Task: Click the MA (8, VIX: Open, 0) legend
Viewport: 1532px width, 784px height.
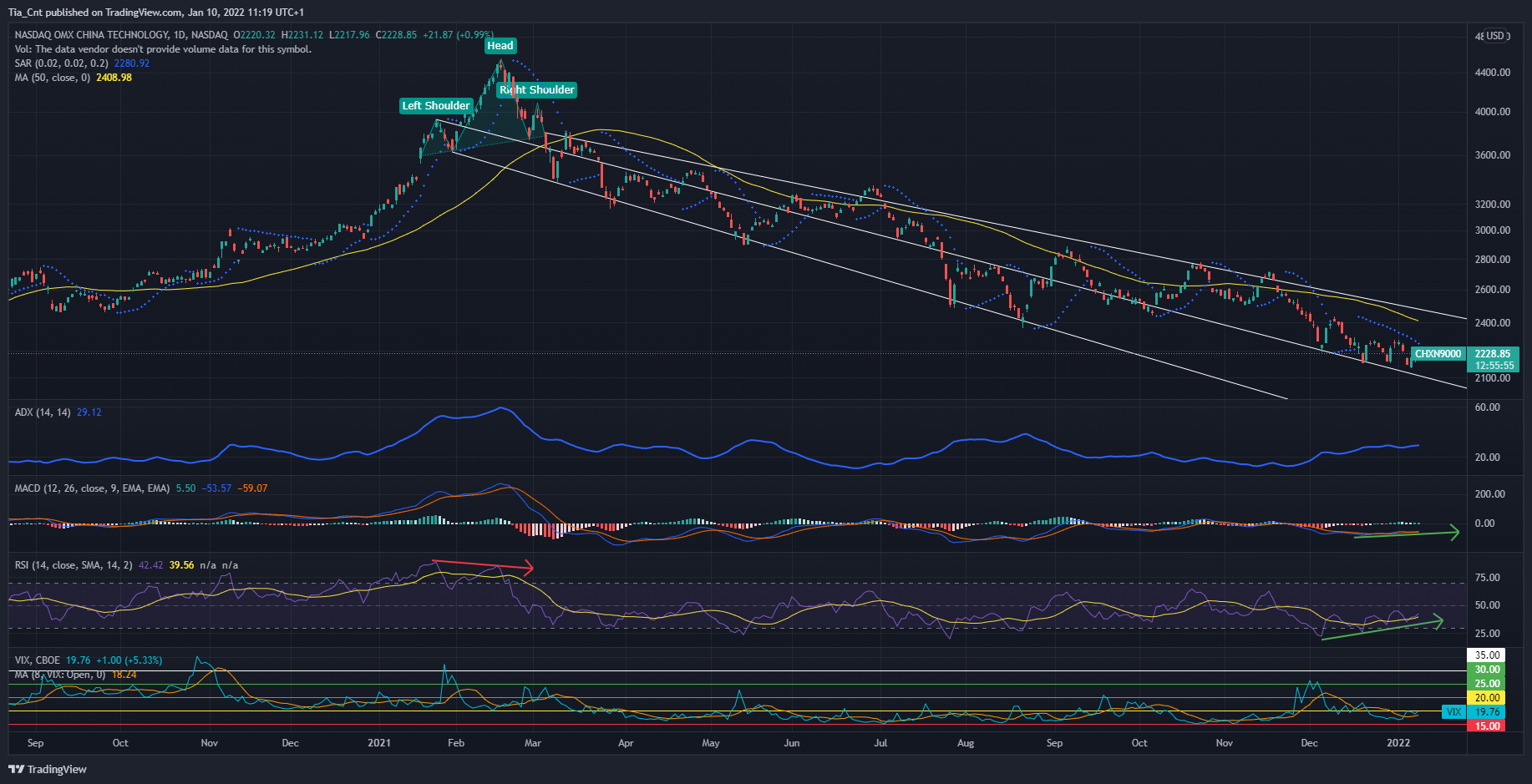Action: pyautogui.click(x=60, y=675)
